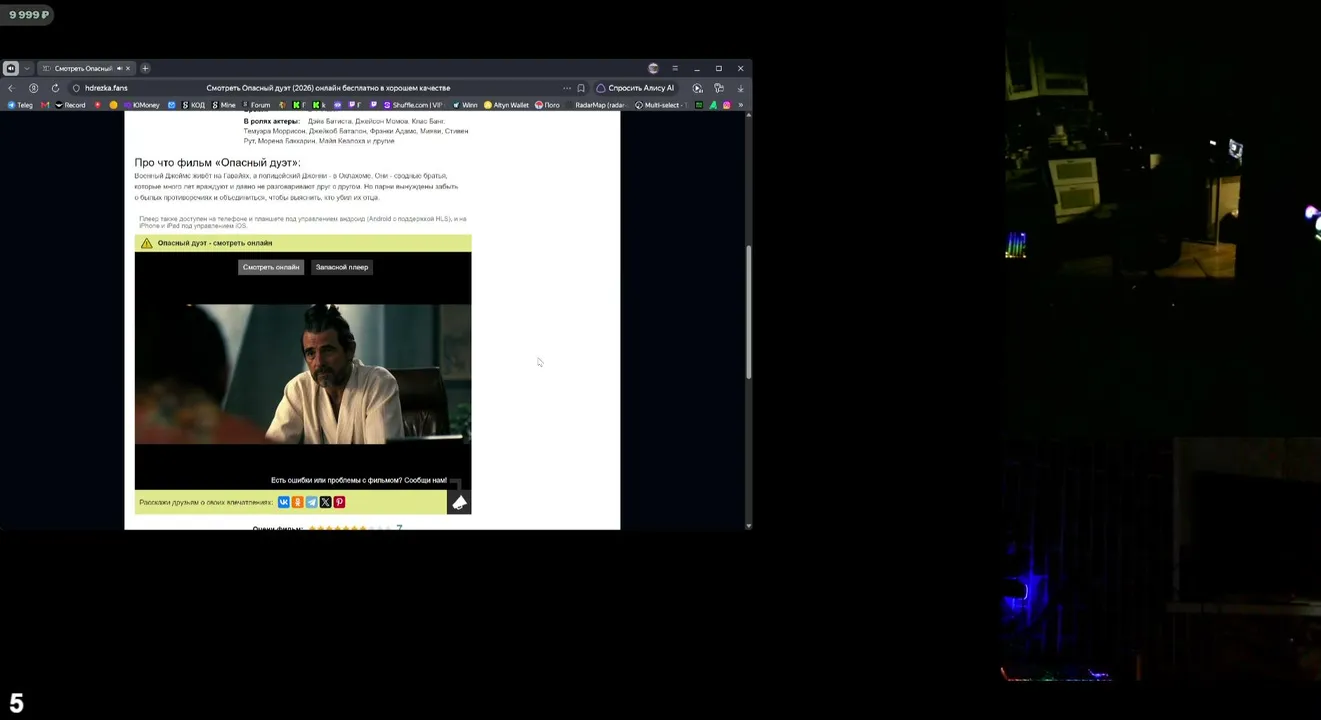Viewport: 1321px width, 720px height.
Task: Click 'Спросить Алису AI' button
Action: click(635, 88)
